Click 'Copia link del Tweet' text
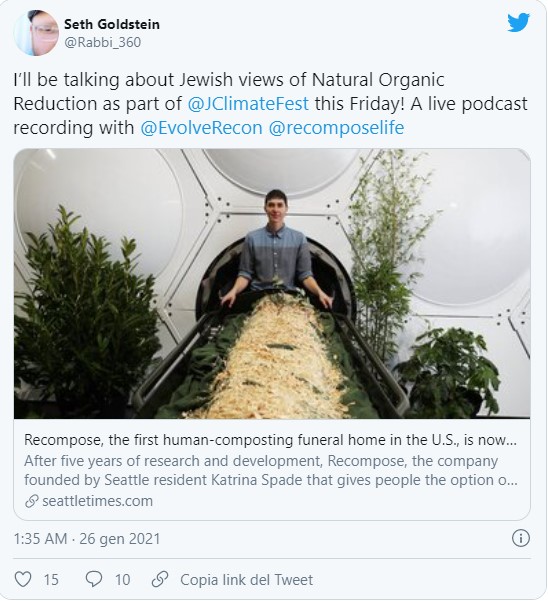Viewport: 548px width, 601px height. pyautogui.click(x=246, y=580)
